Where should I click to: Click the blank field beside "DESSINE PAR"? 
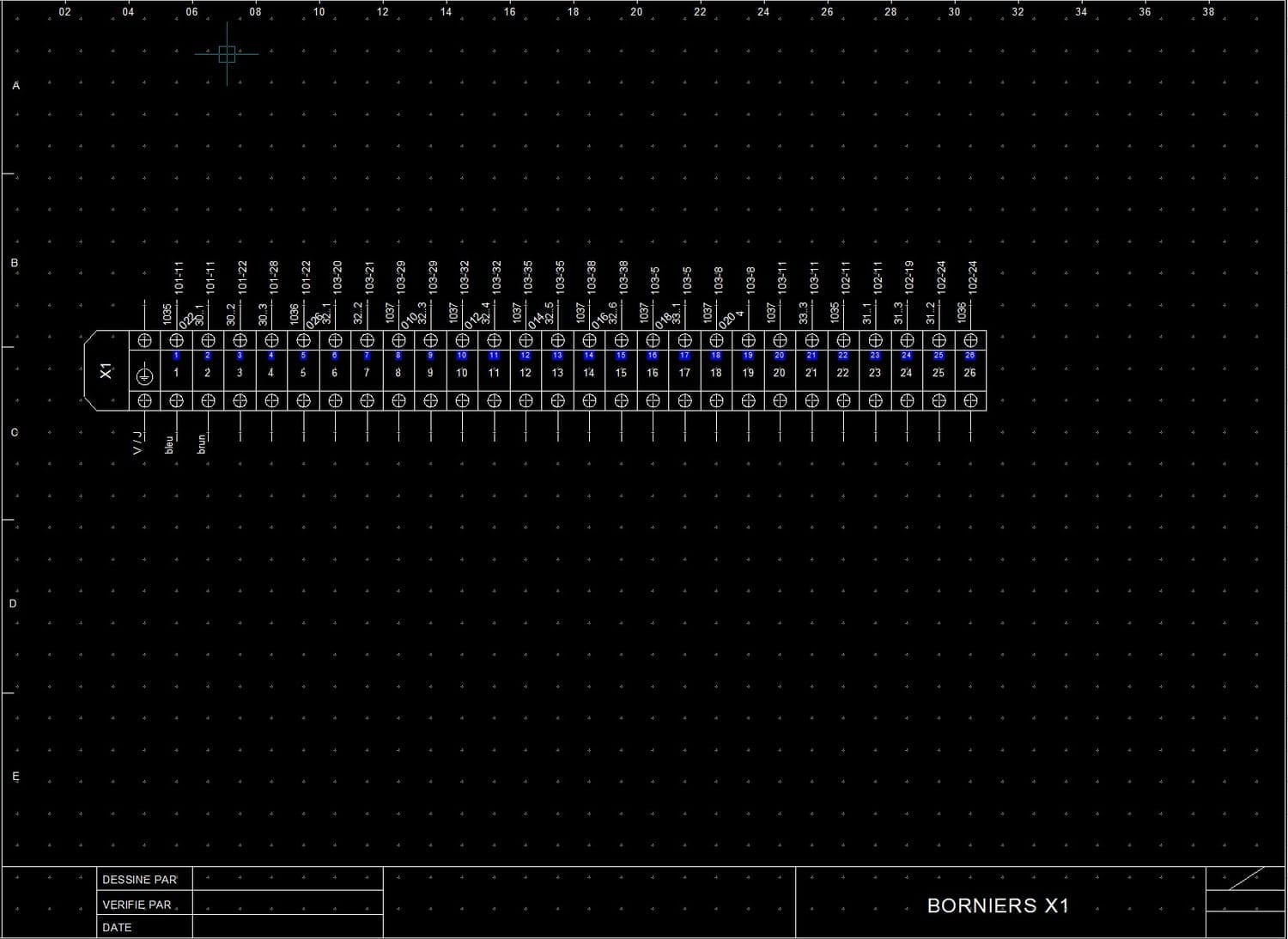coord(288,879)
